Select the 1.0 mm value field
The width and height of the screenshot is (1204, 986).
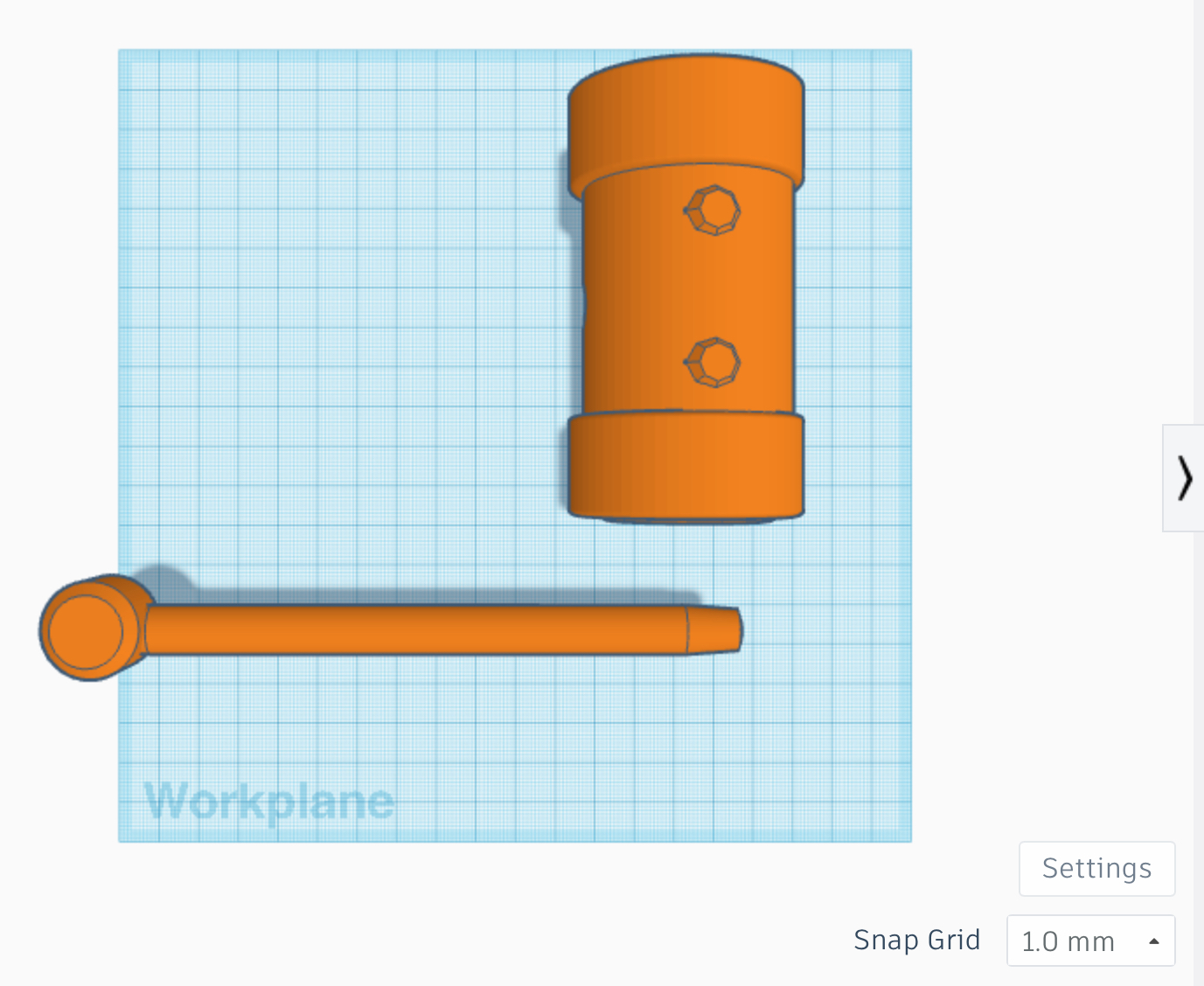pyautogui.click(x=1068, y=941)
